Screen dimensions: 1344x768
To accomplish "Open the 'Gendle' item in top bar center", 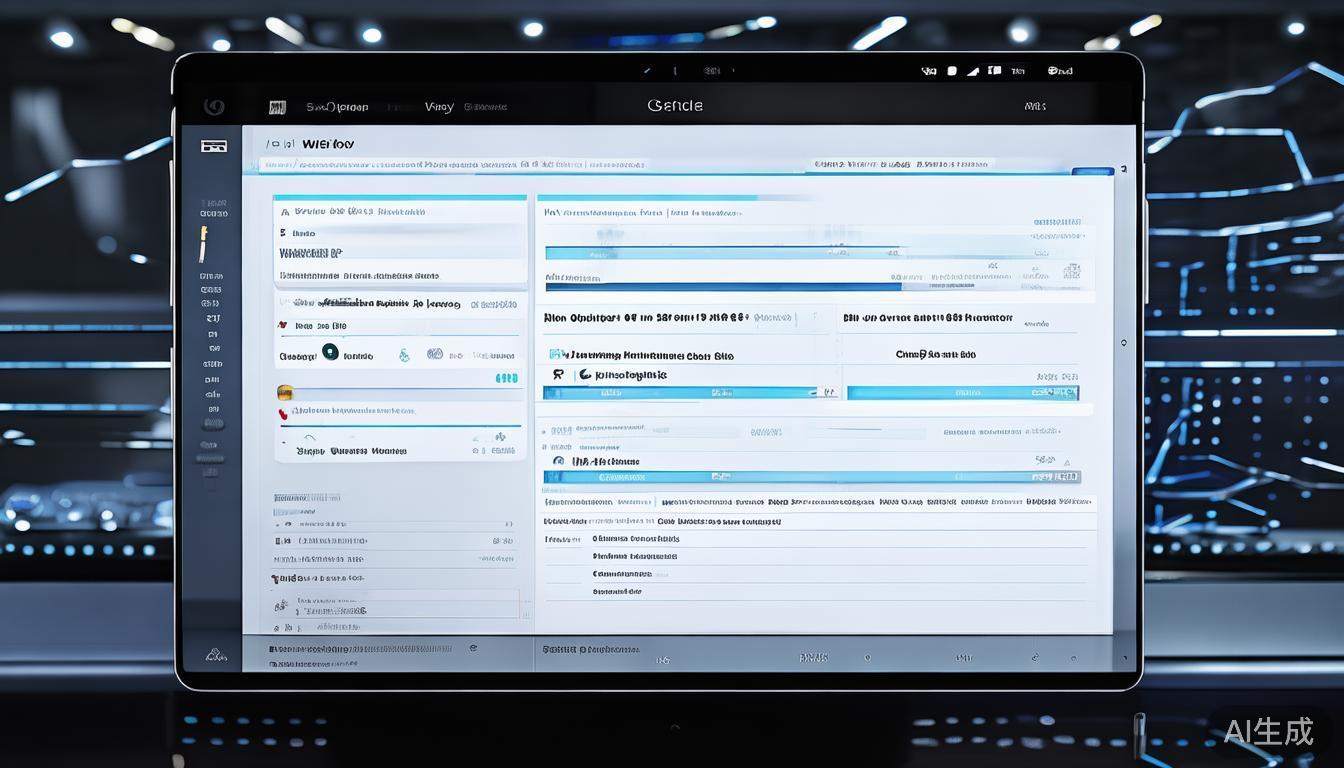I will click(675, 106).
